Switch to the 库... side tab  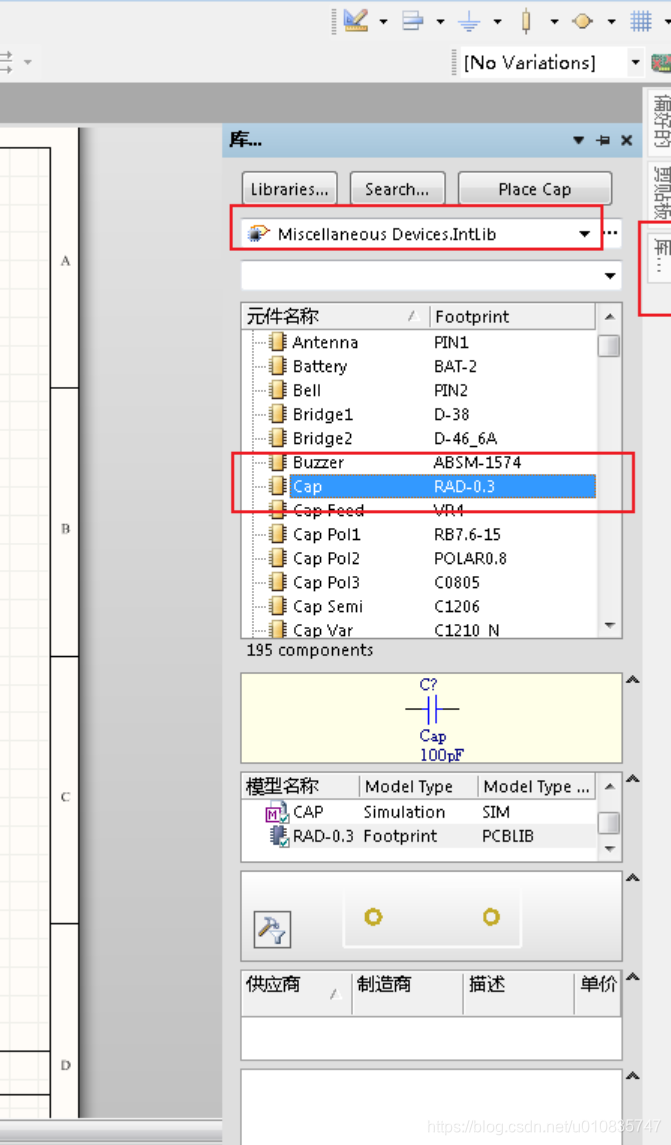pos(659,258)
